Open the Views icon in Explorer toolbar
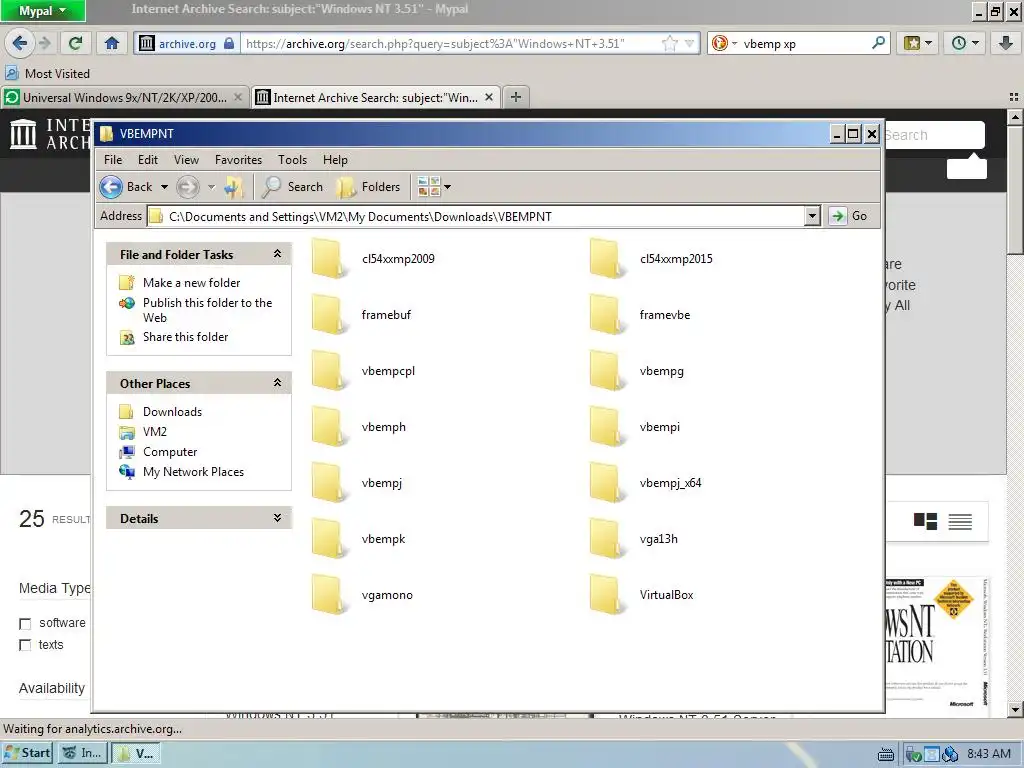This screenshot has width=1024, height=768. pos(428,187)
